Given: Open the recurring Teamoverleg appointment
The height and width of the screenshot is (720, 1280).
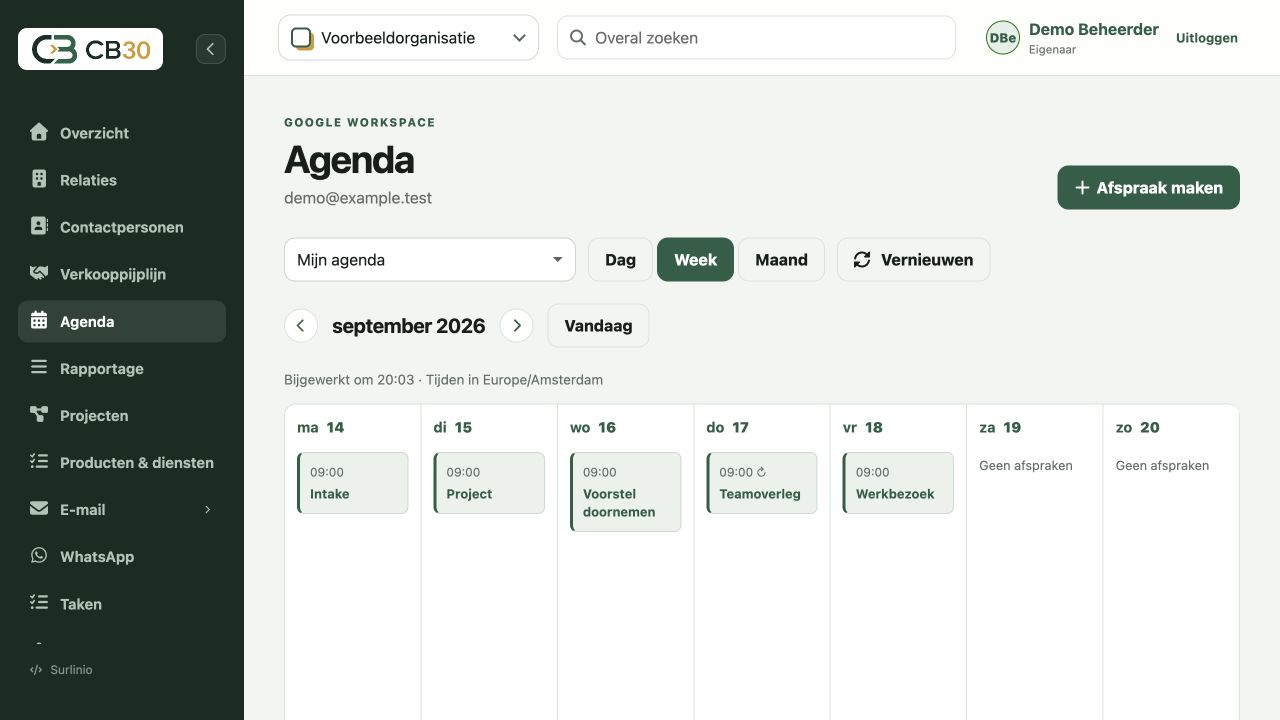Looking at the screenshot, I should (x=761, y=483).
